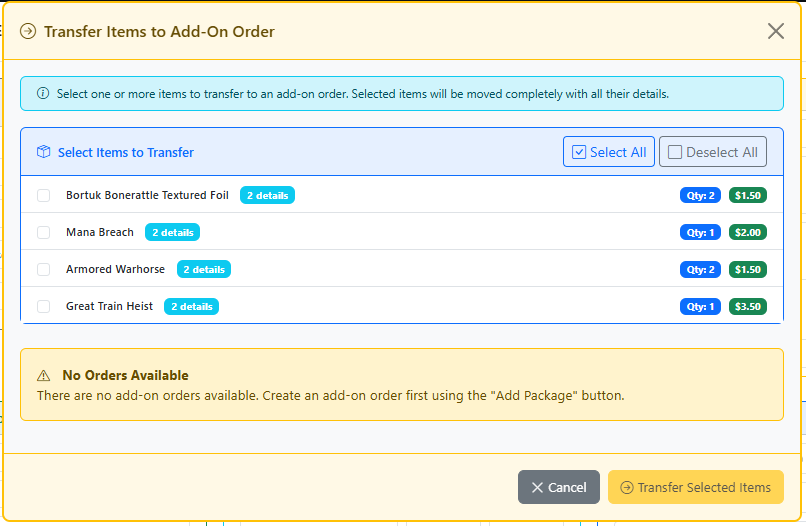
Task: Click the circled arrow icon in dialog title
Action: point(28,31)
